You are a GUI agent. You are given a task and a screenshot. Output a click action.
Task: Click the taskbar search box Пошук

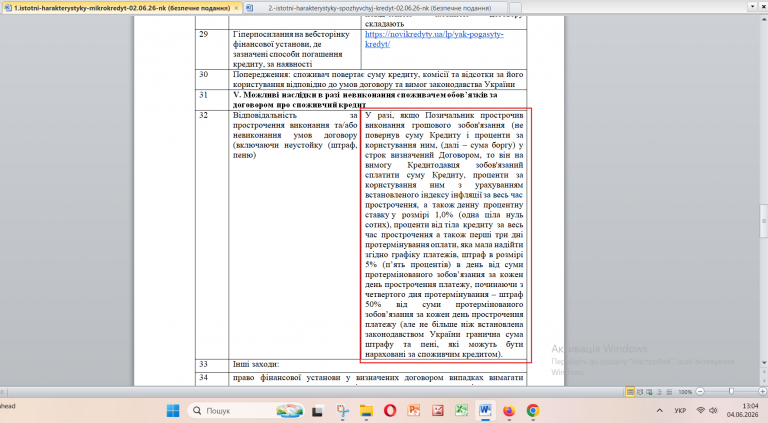[246, 410]
